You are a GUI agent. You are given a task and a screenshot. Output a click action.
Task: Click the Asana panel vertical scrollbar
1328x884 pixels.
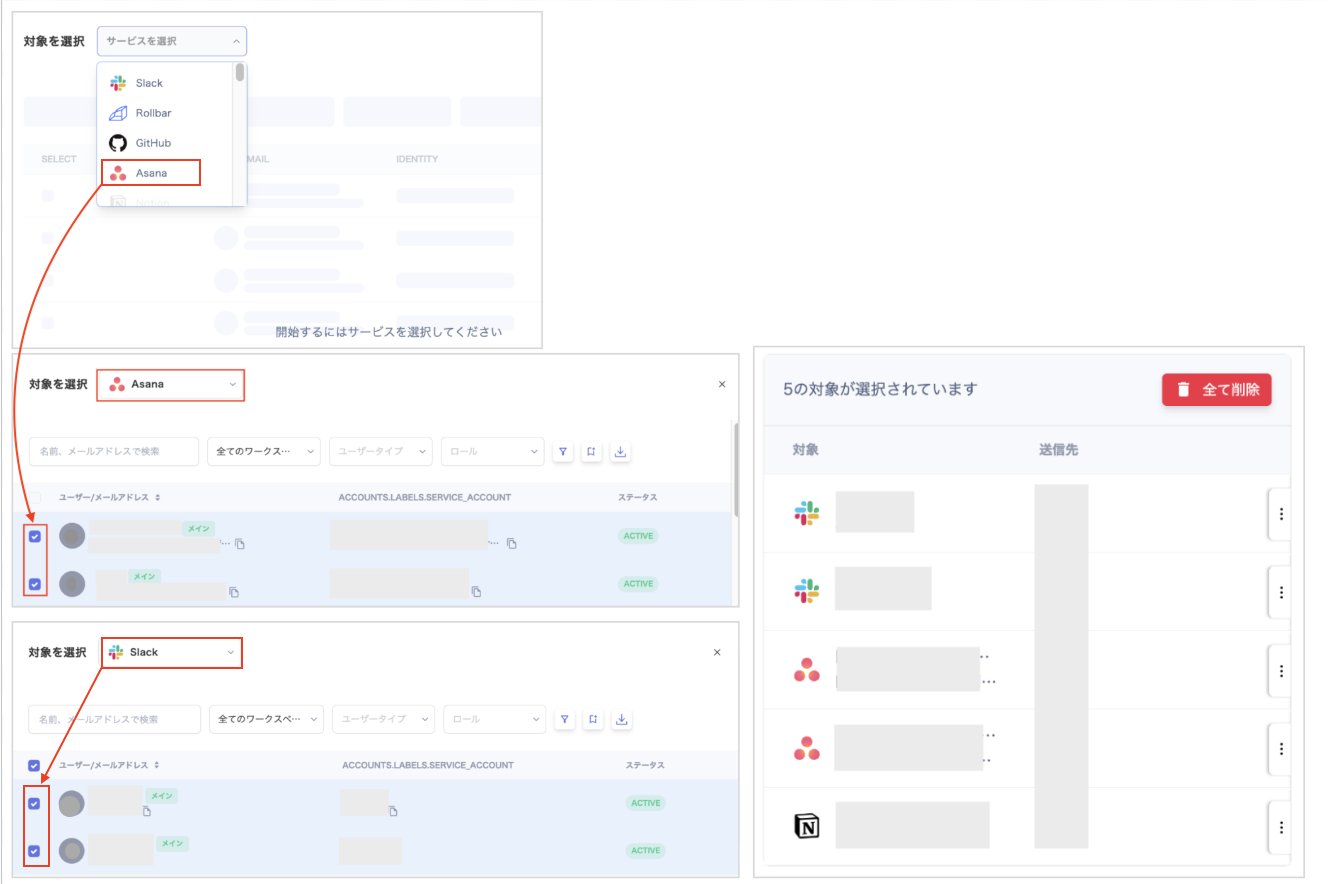pos(737,468)
